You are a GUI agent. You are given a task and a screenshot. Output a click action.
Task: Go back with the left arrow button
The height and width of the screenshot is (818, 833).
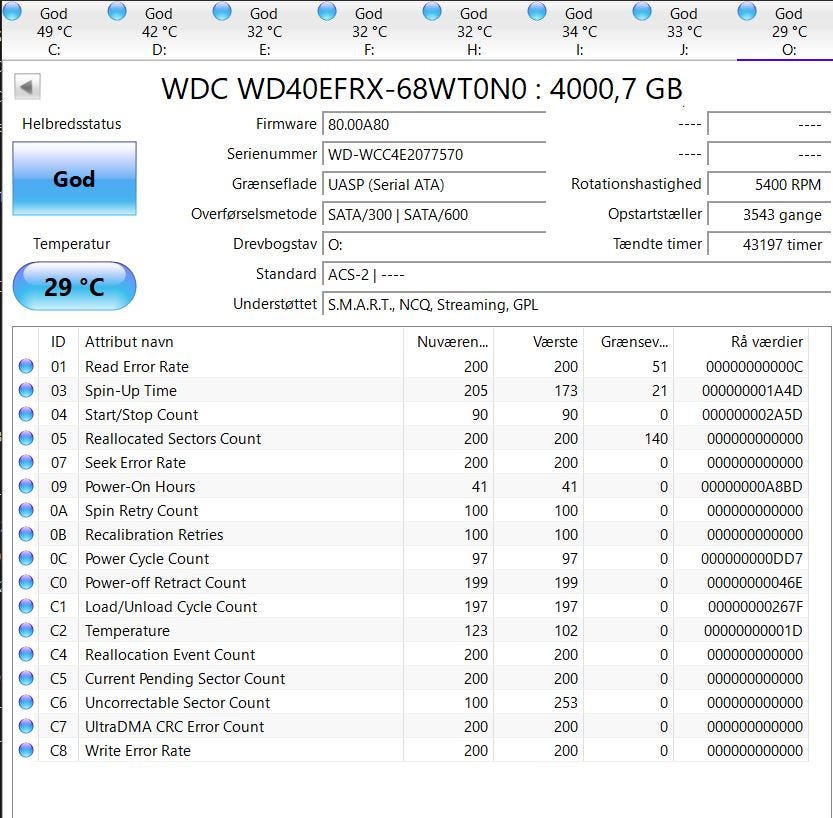click(x=27, y=87)
